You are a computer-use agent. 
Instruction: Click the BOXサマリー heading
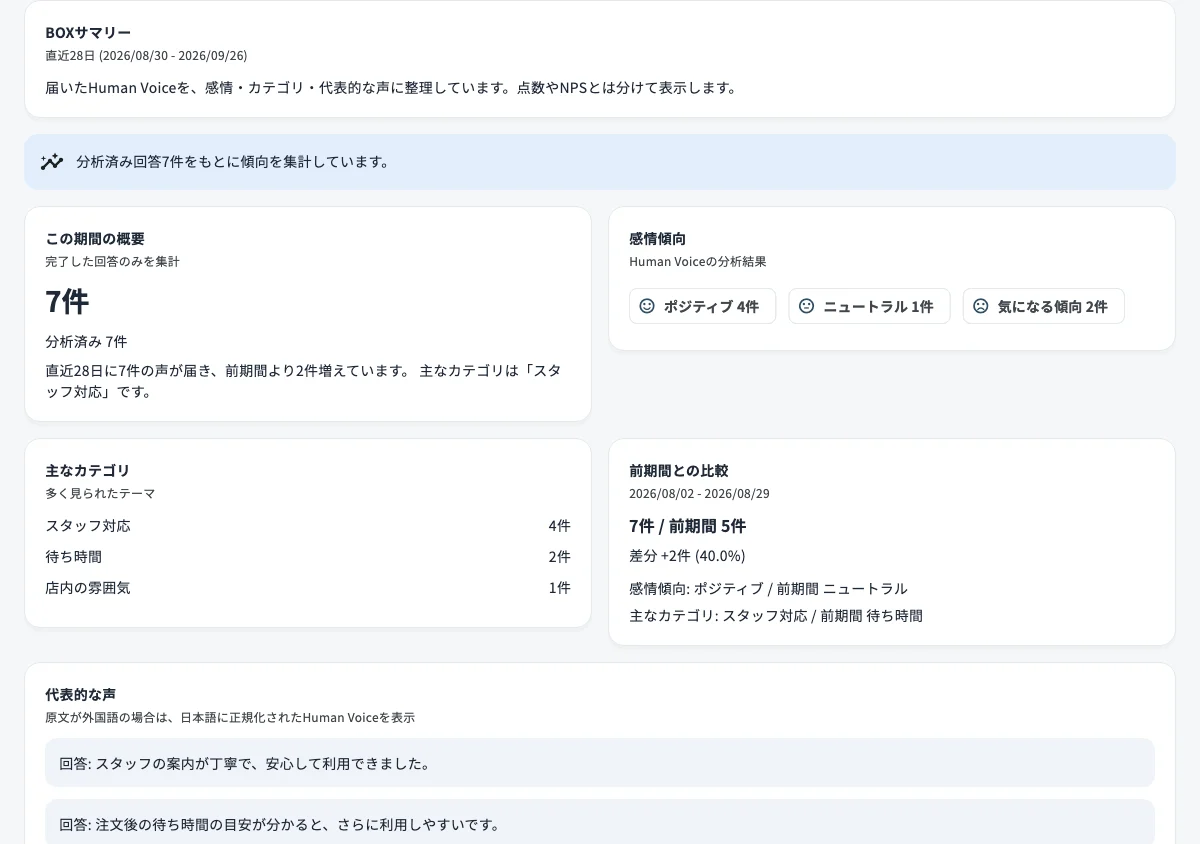coord(88,33)
